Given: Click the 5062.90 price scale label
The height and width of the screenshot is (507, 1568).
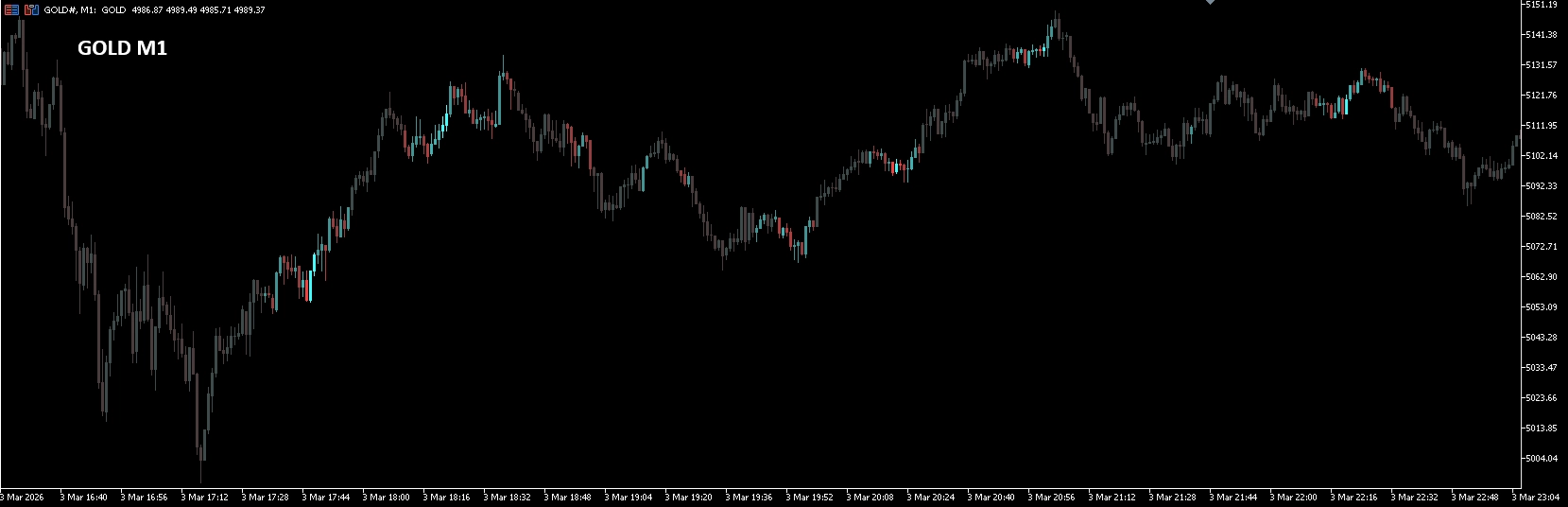Looking at the screenshot, I should pos(1541,277).
